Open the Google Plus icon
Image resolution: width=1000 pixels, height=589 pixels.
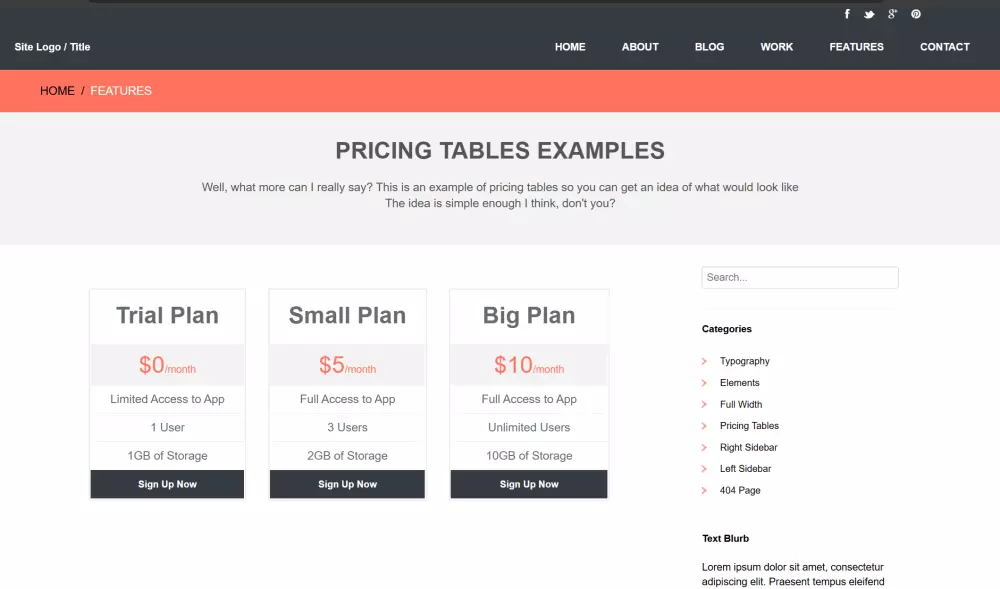[x=892, y=14]
